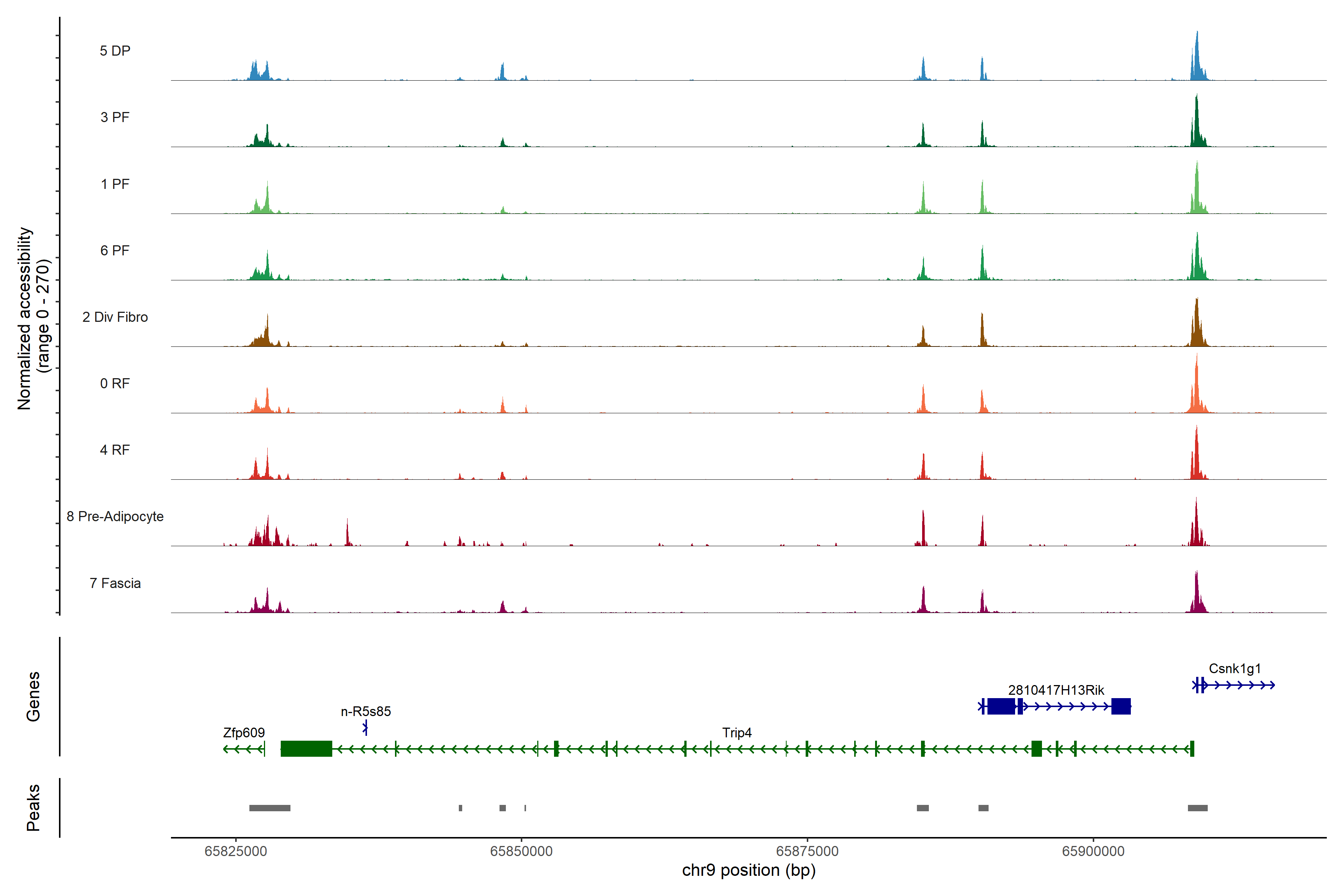
Task: Select the Trip4 gene name
Action: point(737,732)
